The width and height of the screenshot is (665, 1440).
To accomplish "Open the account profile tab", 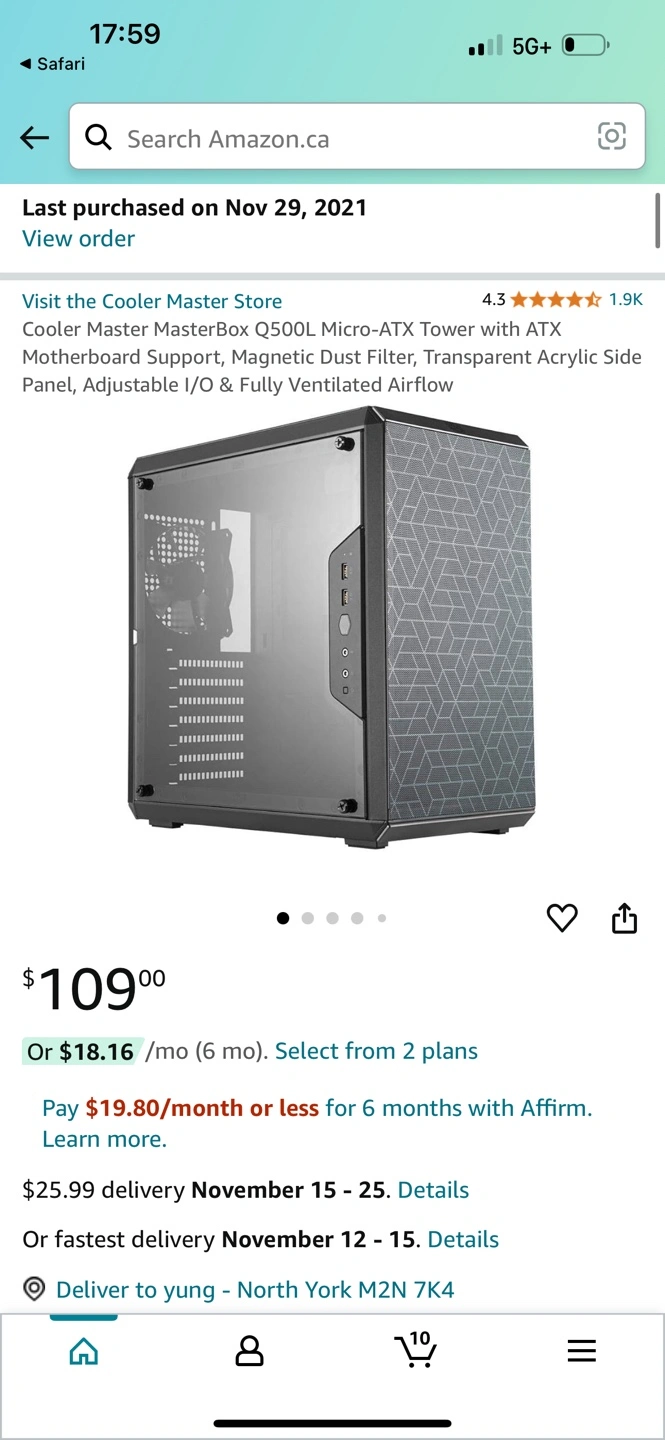I will pyautogui.click(x=249, y=1351).
